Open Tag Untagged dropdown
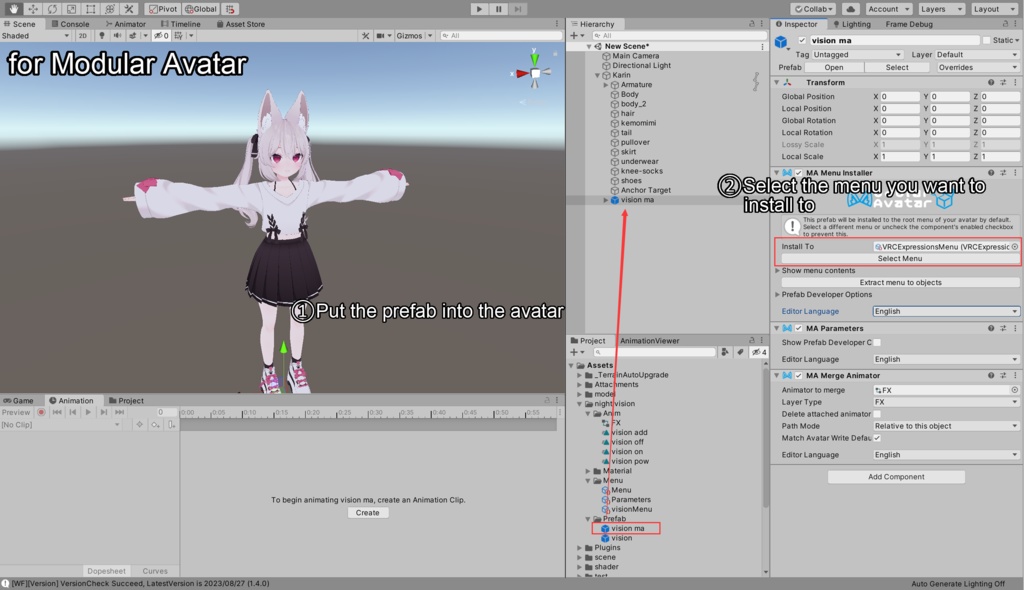The width and height of the screenshot is (1024, 590). [x=857, y=54]
